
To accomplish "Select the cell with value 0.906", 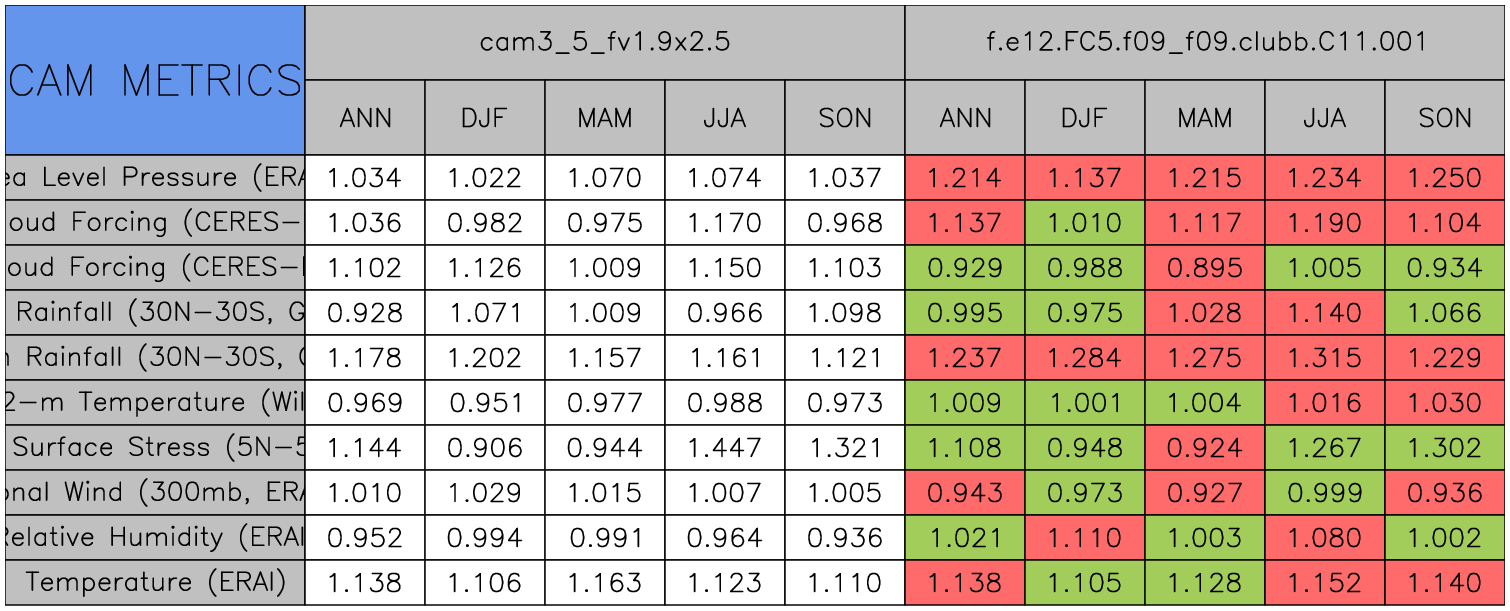I will 484,447.
